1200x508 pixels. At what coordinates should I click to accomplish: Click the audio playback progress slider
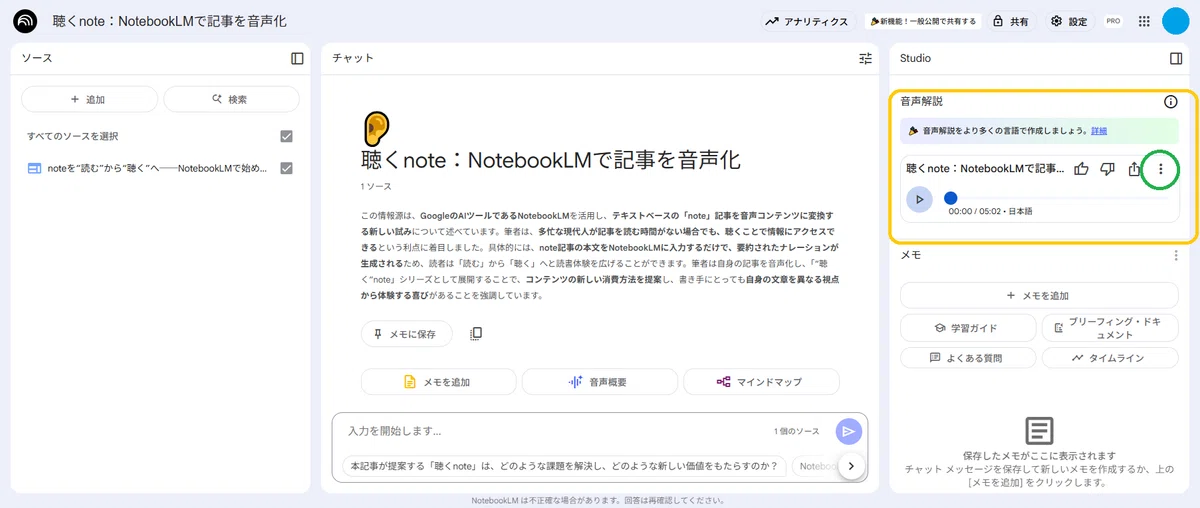coord(1058,198)
